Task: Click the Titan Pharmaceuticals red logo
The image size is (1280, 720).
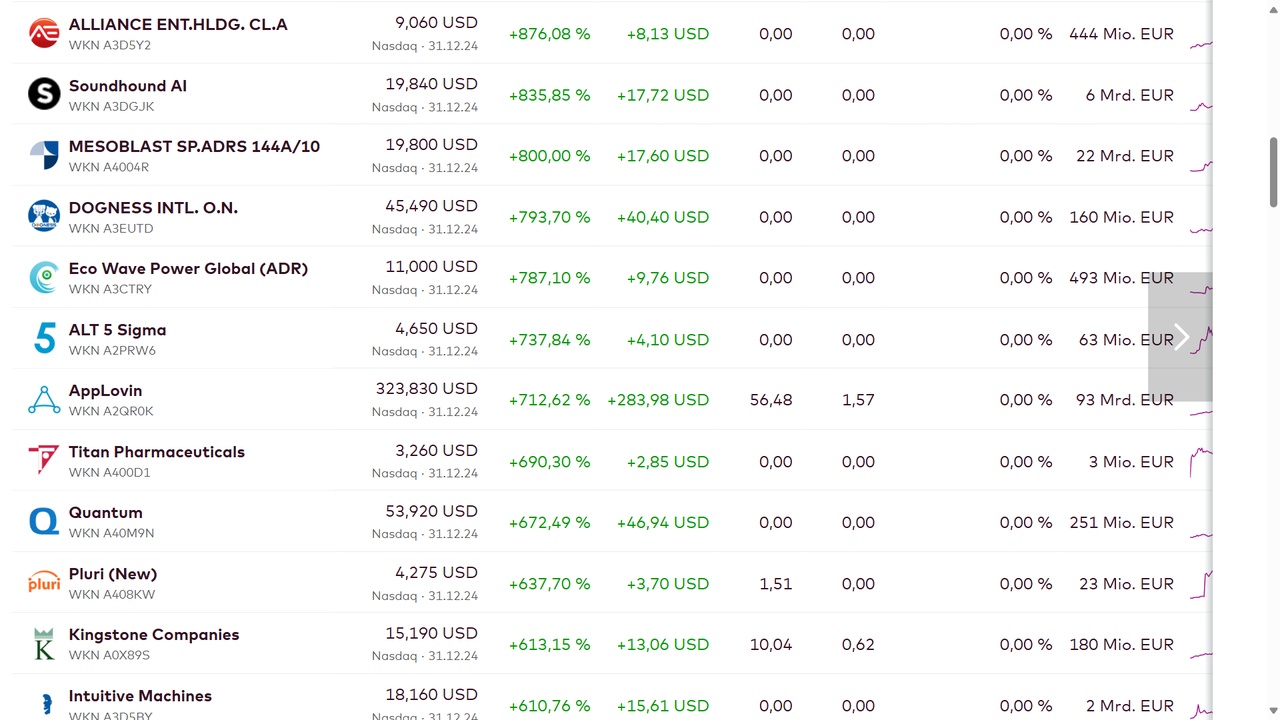Action: coord(44,461)
